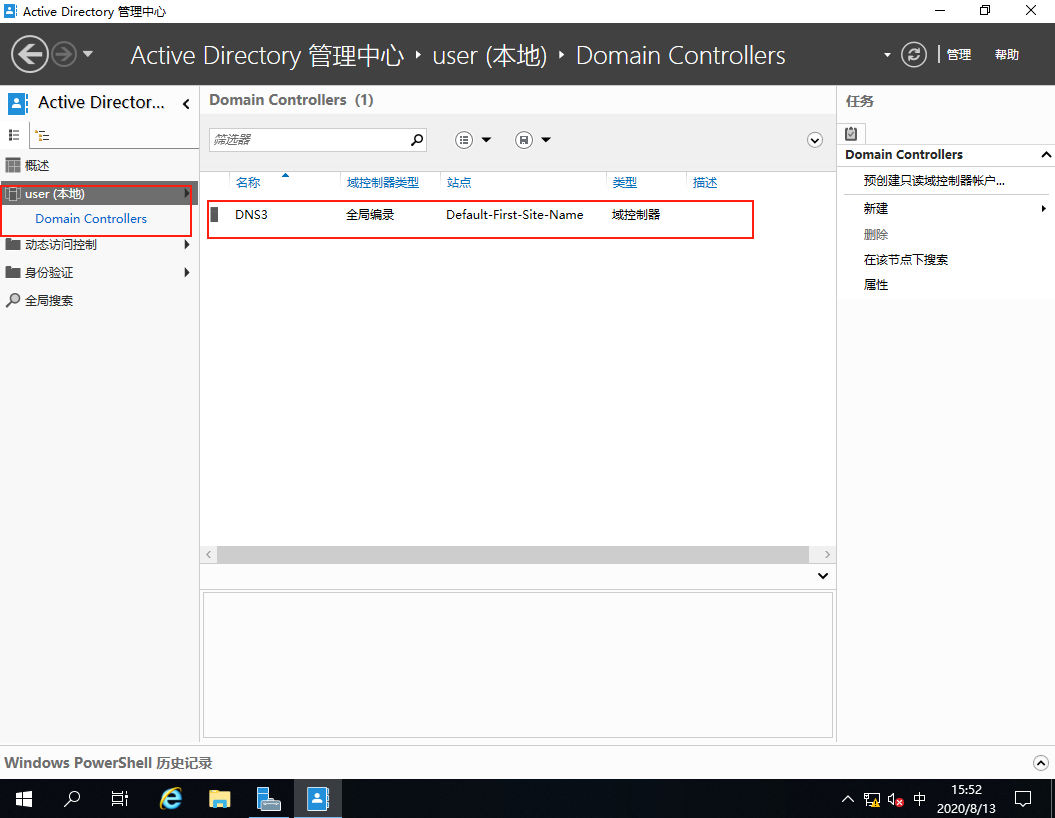Open 属性 properties task
Viewport: 1055px width, 818px height.
click(x=875, y=285)
